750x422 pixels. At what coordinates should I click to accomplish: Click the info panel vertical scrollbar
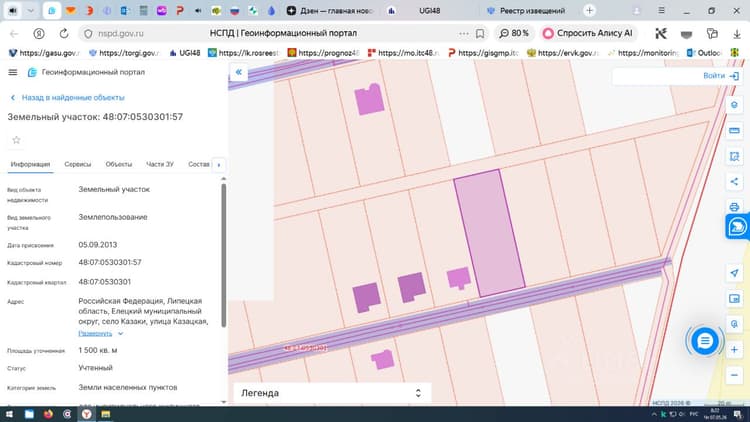tap(223, 255)
